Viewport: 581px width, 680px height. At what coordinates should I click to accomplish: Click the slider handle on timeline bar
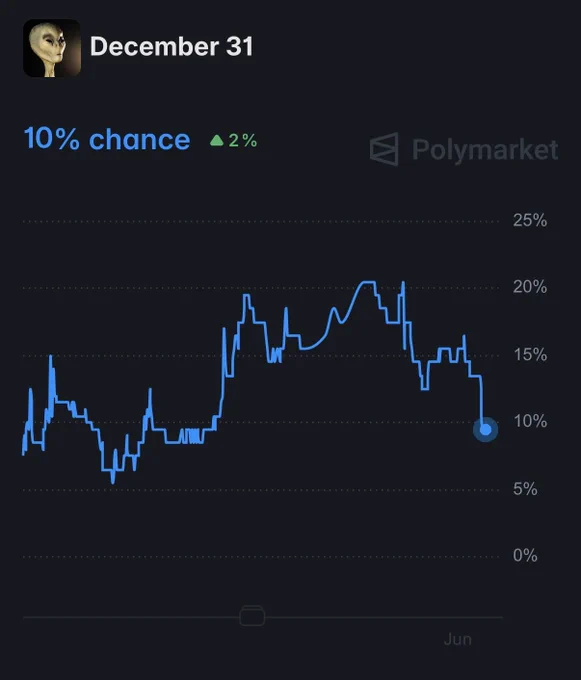tap(252, 616)
